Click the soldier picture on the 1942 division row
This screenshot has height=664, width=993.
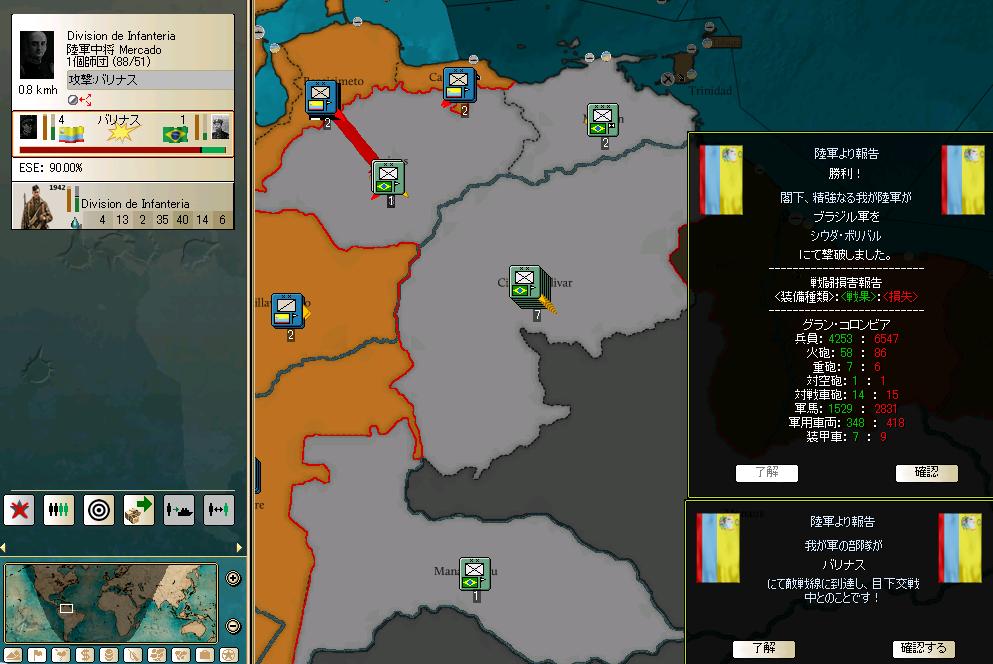pos(37,207)
